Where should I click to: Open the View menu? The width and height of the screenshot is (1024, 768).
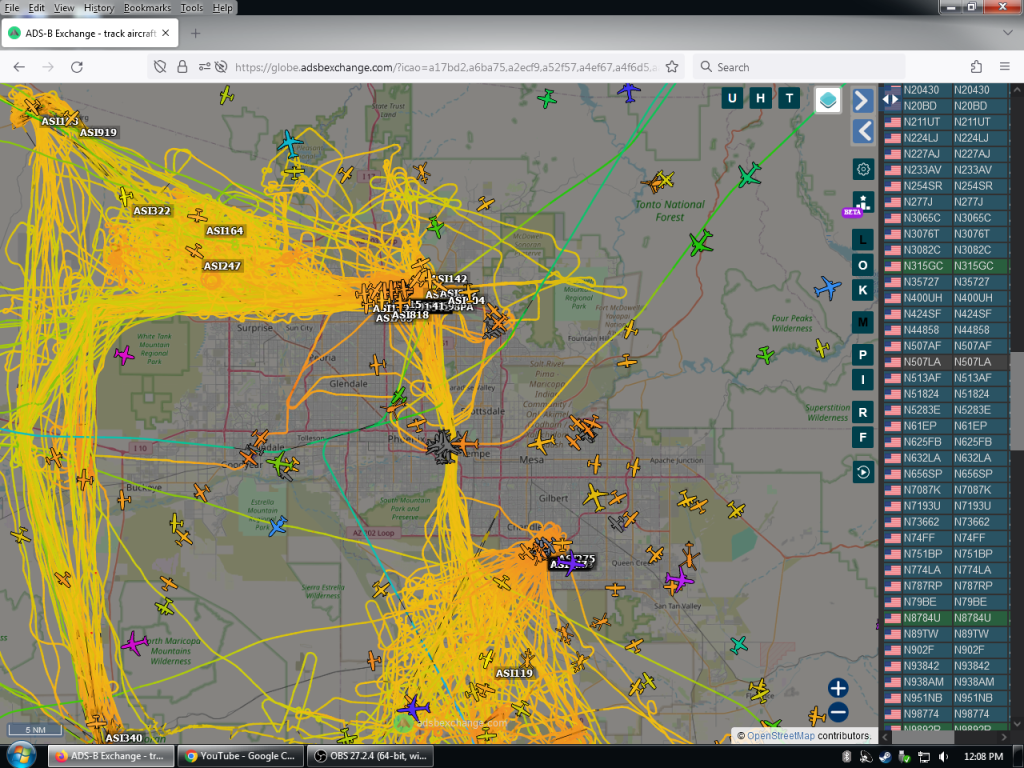pos(64,8)
